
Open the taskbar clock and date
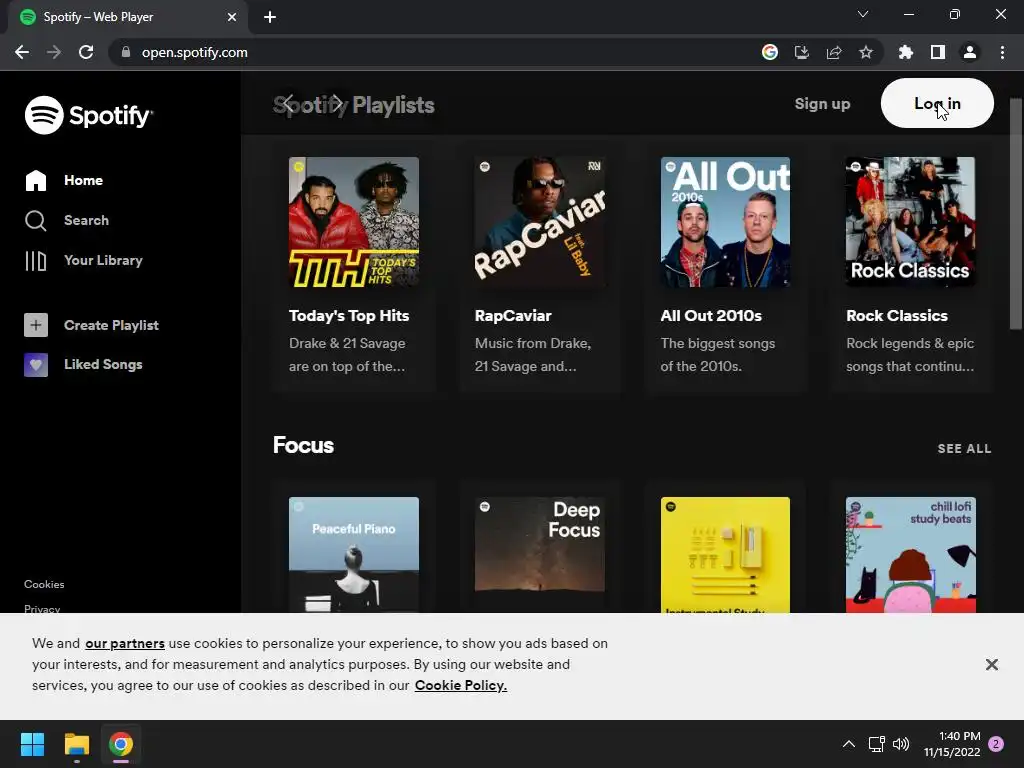[952, 744]
